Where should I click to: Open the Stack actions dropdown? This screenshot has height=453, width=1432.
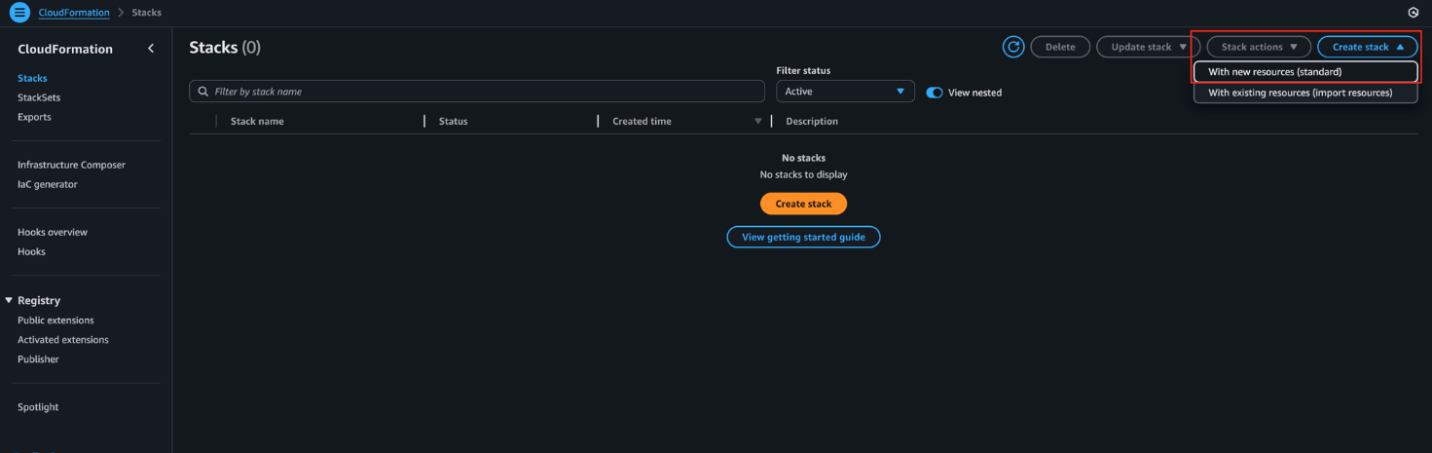pos(1258,47)
